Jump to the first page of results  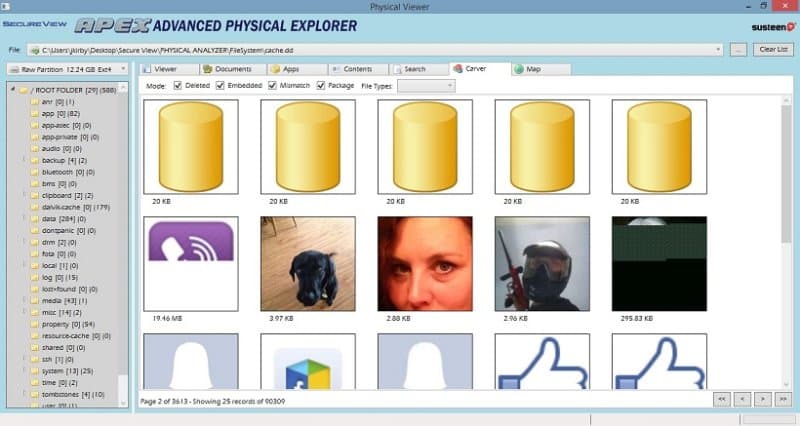(x=722, y=398)
